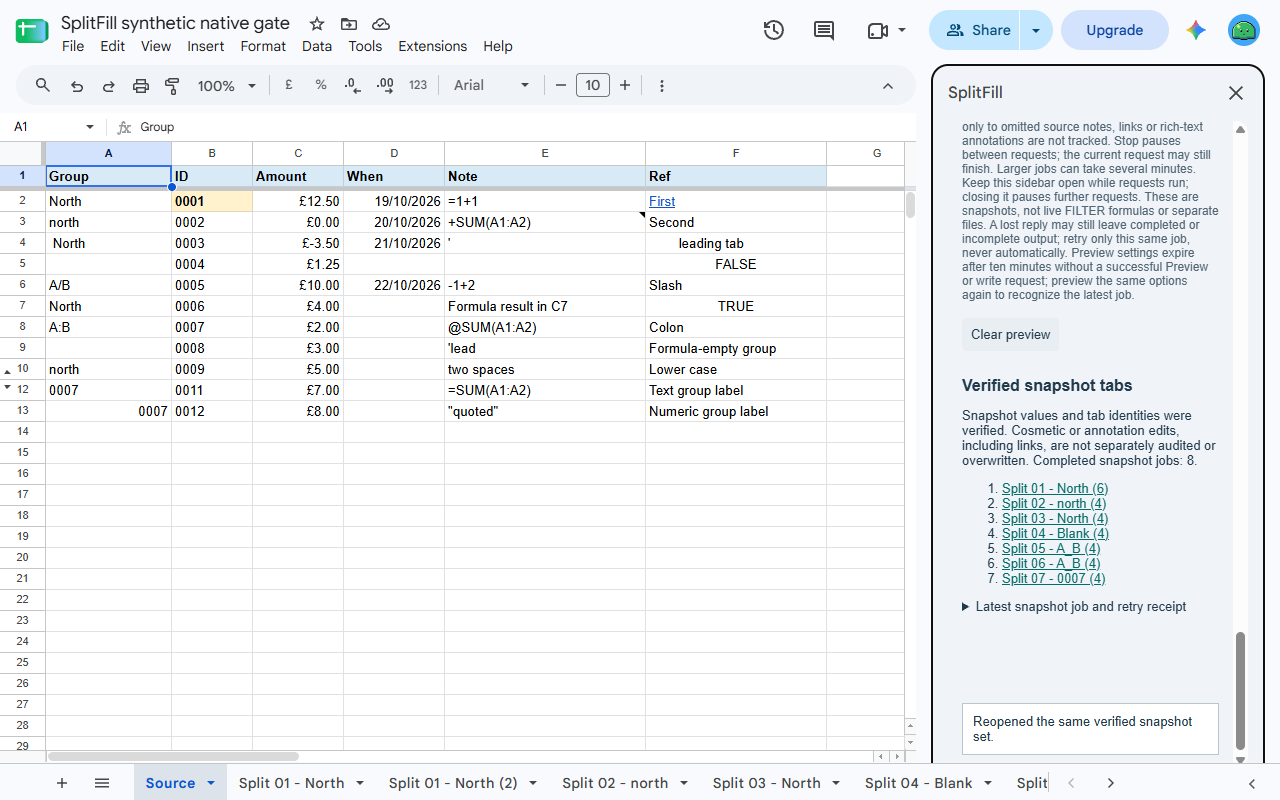
Task: Open the three-dot more toolbar options
Action: 662,86
